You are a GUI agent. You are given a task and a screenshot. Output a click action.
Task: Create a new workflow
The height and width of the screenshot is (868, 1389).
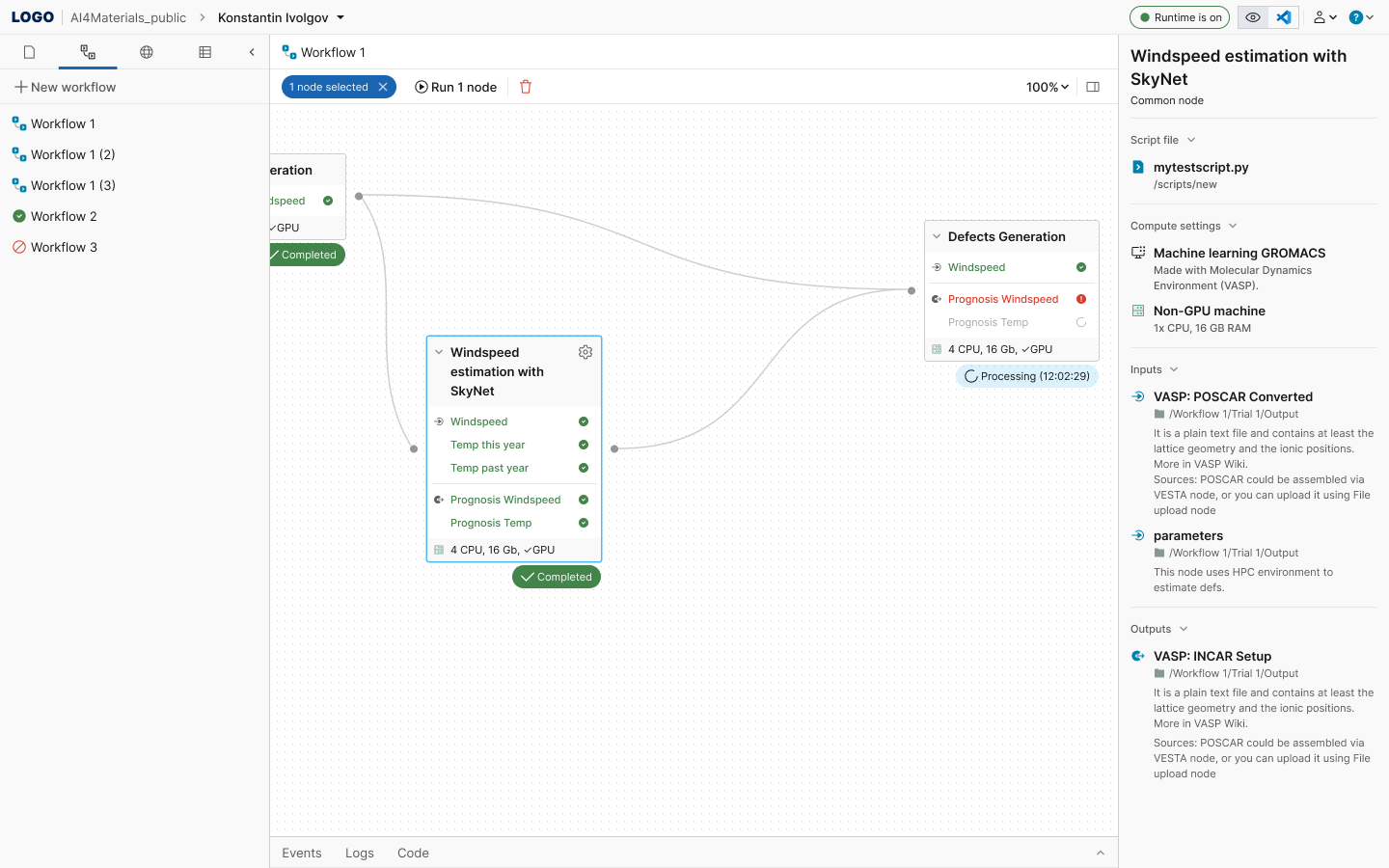(65, 87)
